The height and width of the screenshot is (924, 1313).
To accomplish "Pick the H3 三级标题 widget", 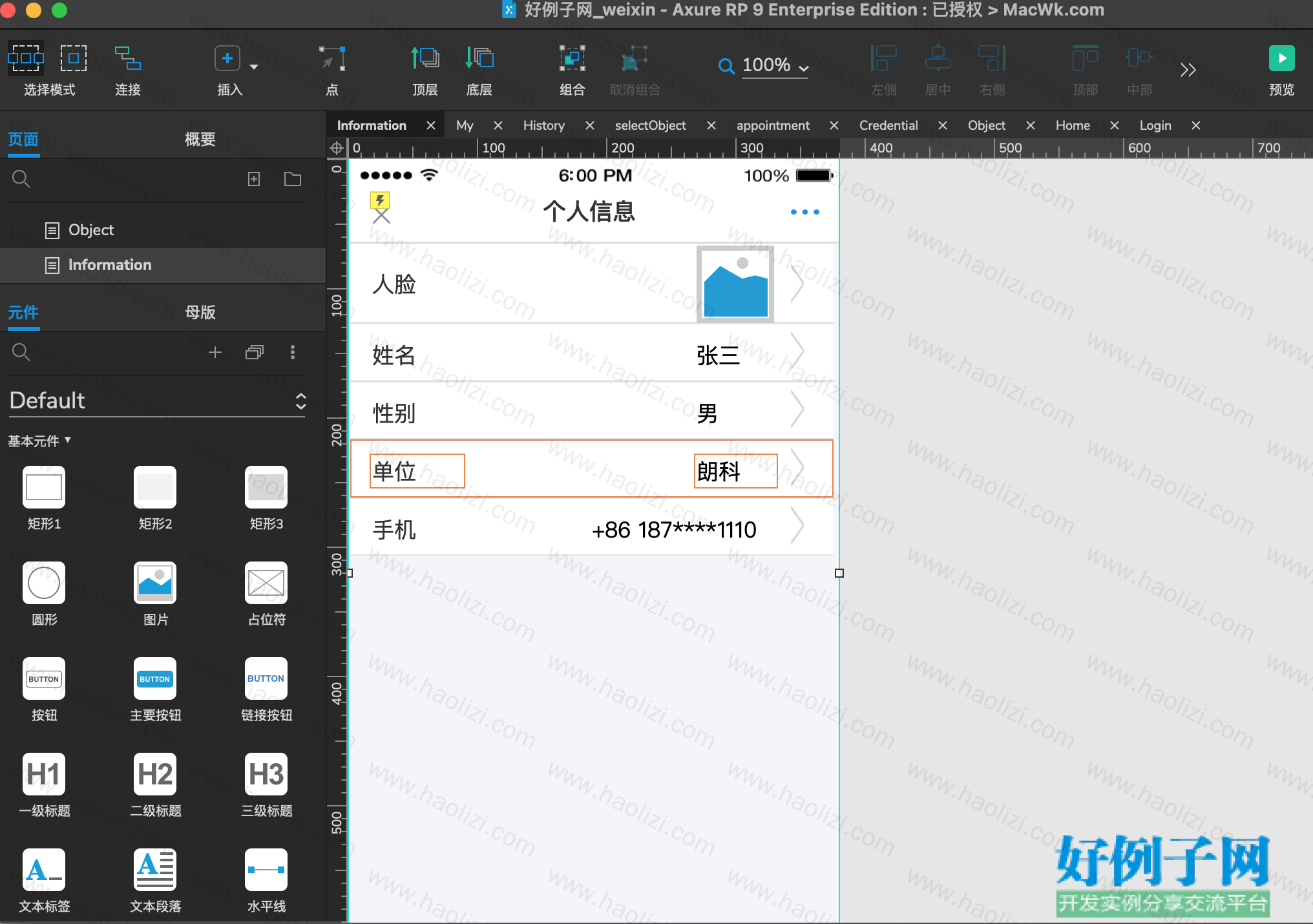I will pos(266,774).
